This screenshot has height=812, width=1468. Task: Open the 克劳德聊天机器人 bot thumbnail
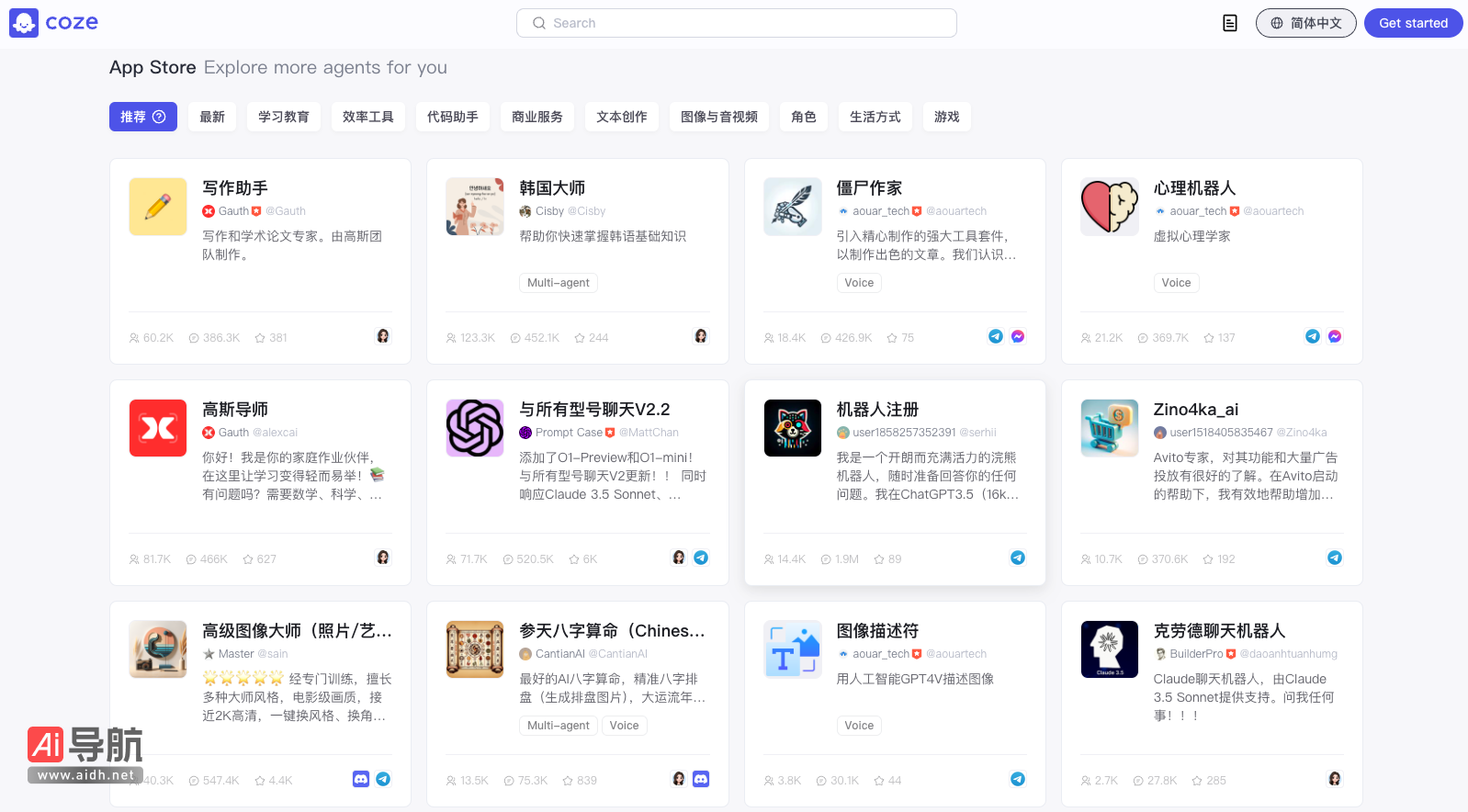point(1110,649)
